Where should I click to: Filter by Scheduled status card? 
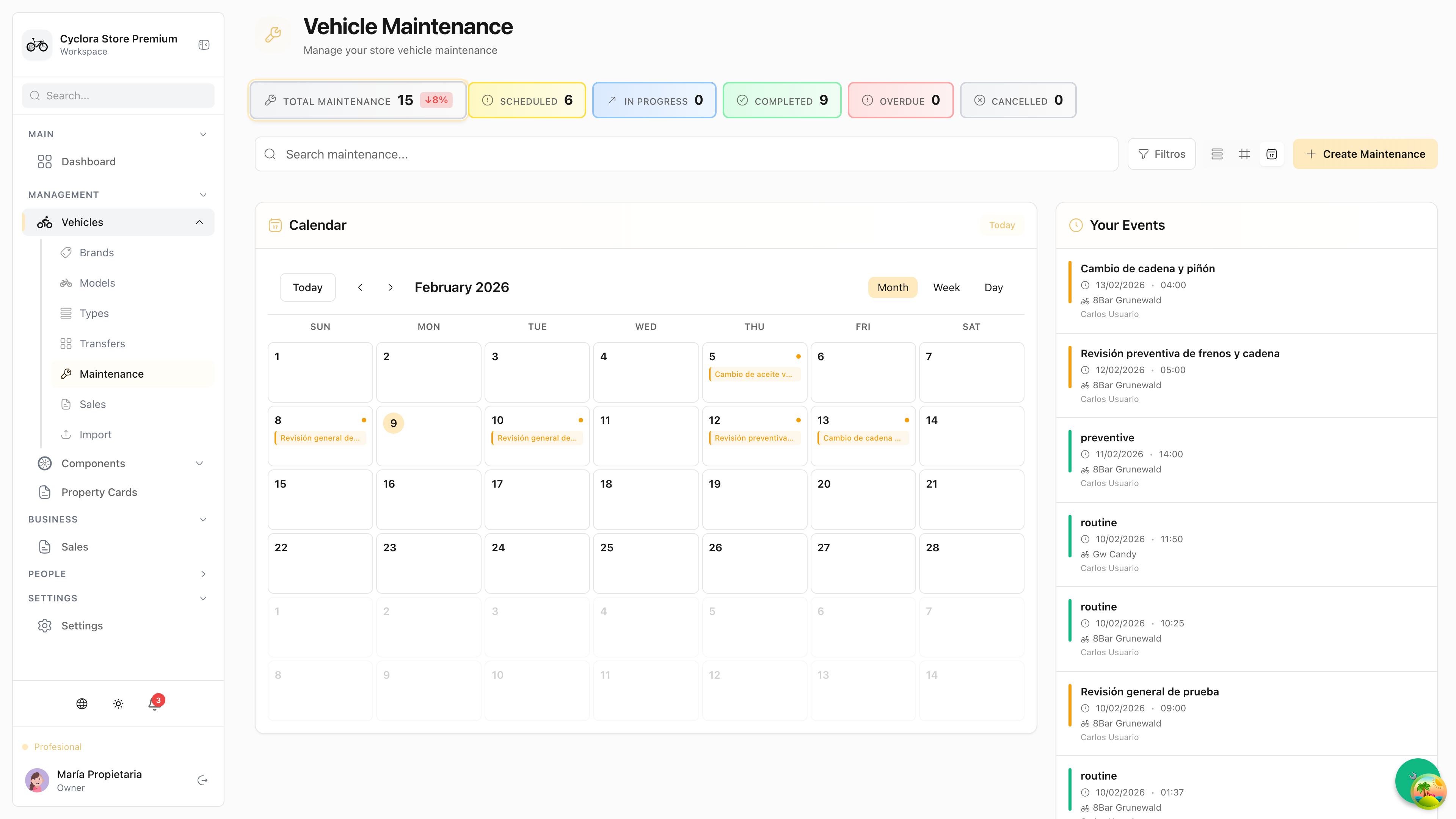click(x=527, y=100)
